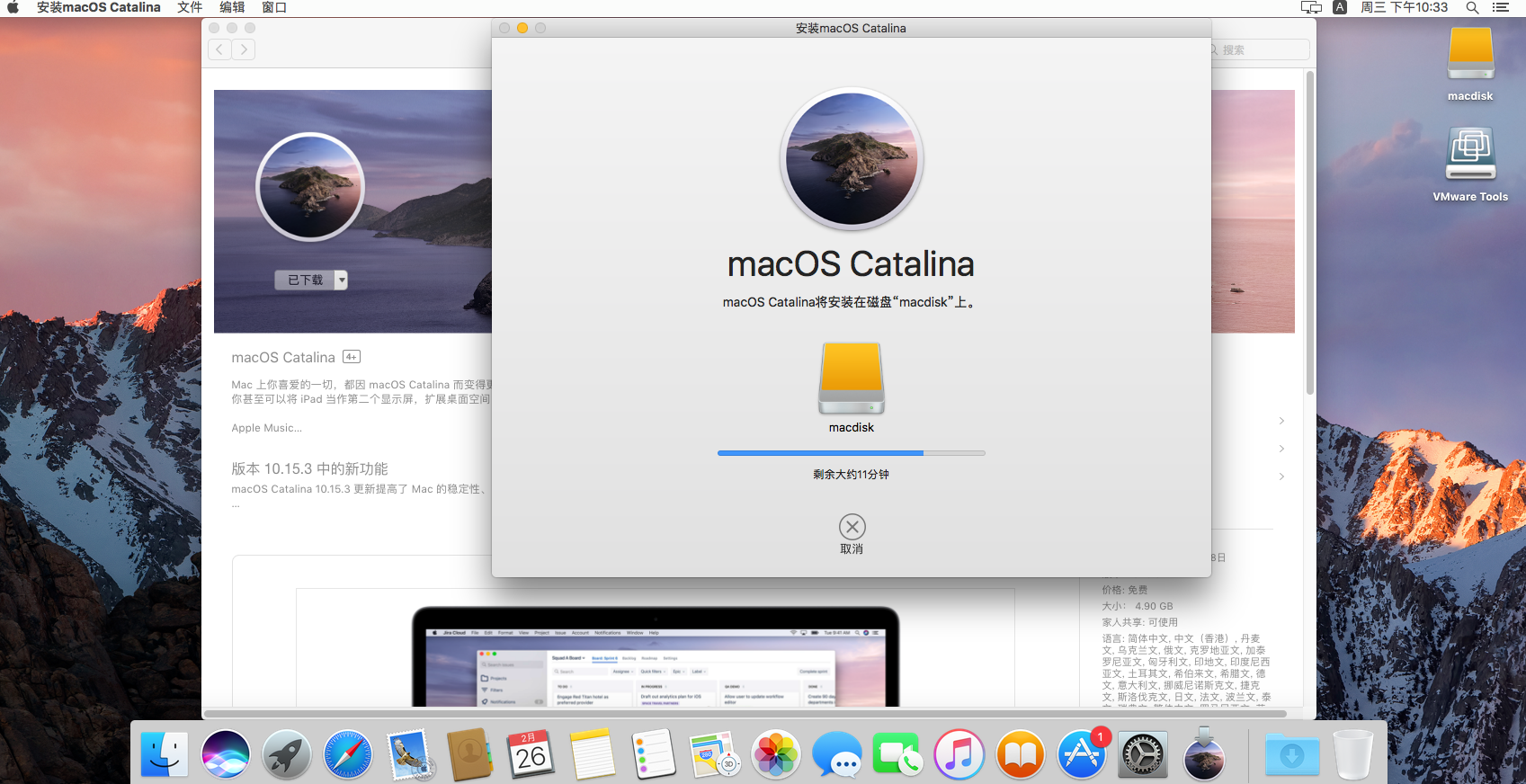Screen dimensions: 1526x784
Task: Open Maps from the Dock
Action: pos(715,753)
